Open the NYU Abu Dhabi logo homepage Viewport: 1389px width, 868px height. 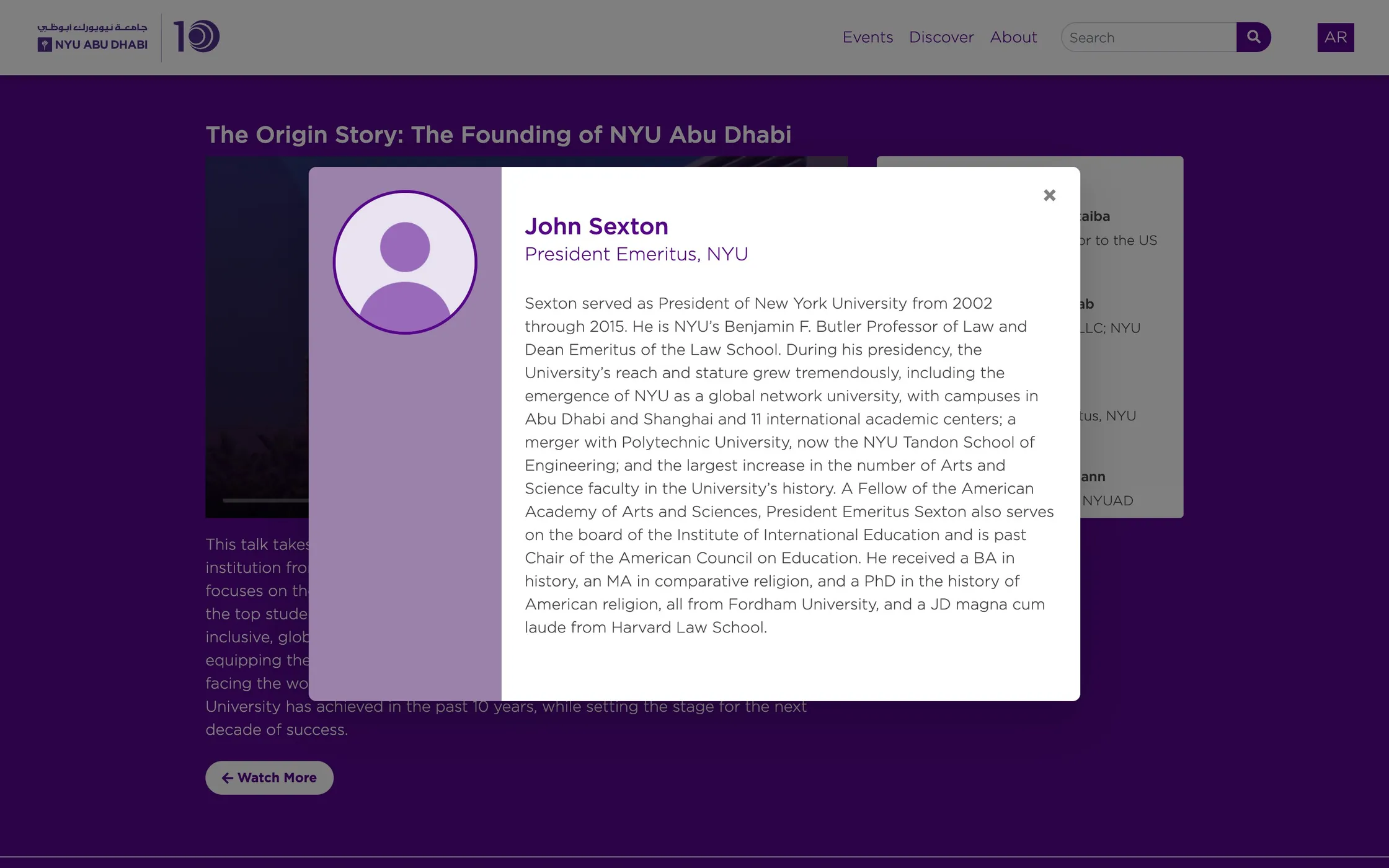pyautogui.click(x=92, y=37)
